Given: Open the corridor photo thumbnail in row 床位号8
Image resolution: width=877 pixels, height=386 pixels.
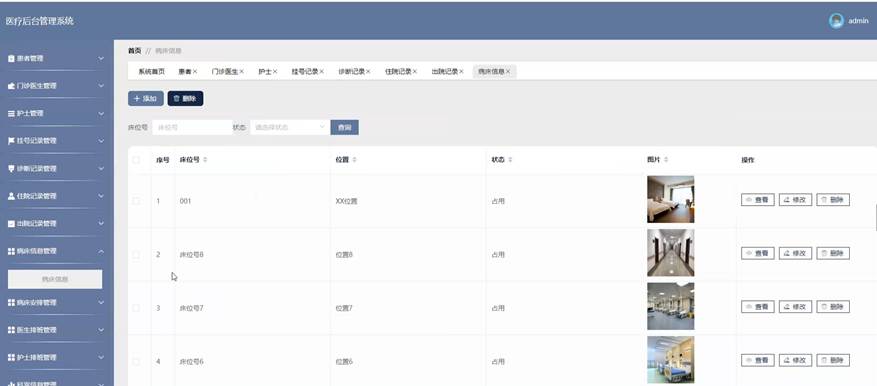Looking at the screenshot, I should click(x=670, y=253).
